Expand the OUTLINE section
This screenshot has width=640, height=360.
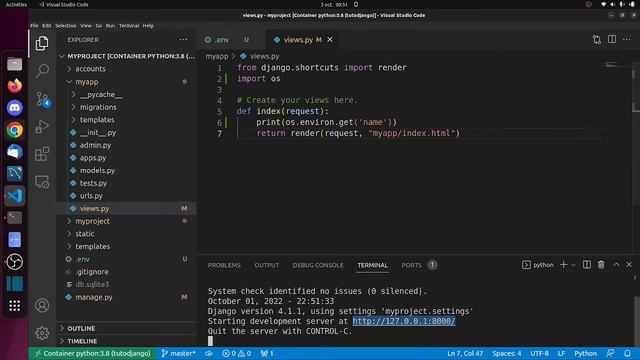click(x=127, y=328)
